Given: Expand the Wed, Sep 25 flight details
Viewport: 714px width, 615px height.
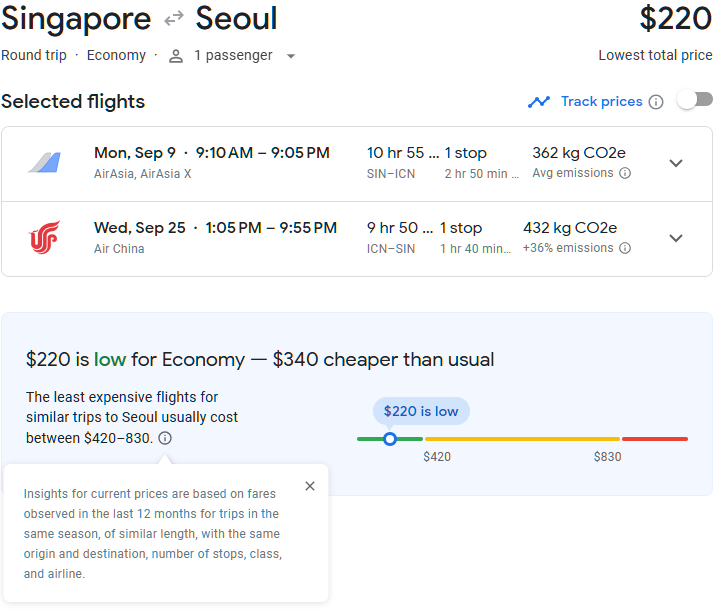Looking at the screenshot, I should point(676,238).
